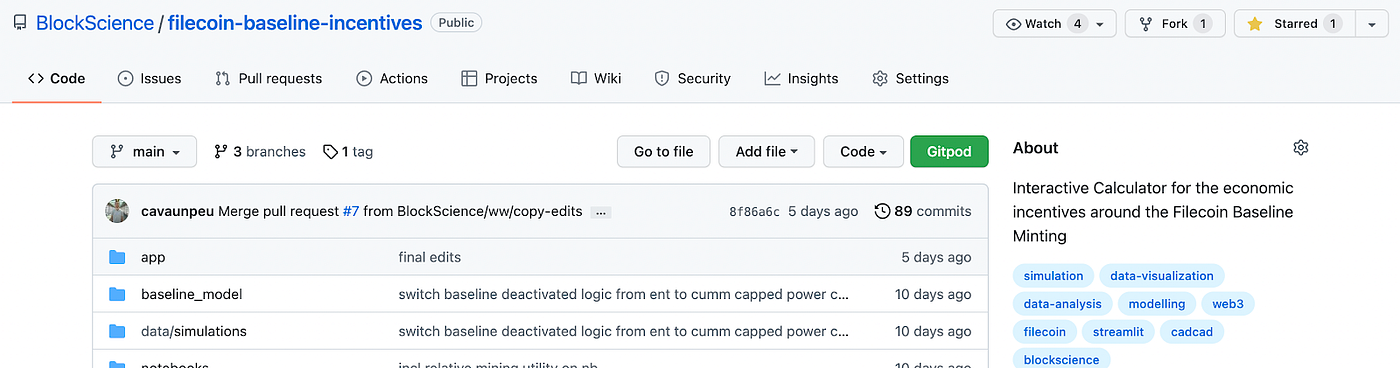Click the Go to file button
The width and height of the screenshot is (1400, 368).
point(664,152)
